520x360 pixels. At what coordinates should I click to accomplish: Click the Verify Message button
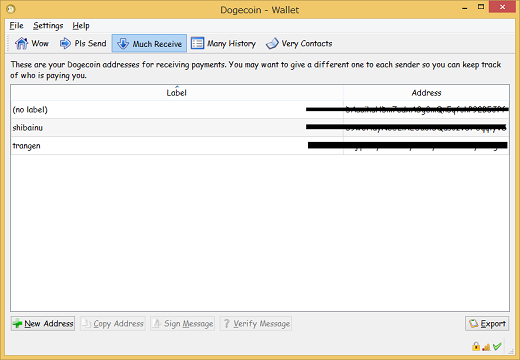256,323
